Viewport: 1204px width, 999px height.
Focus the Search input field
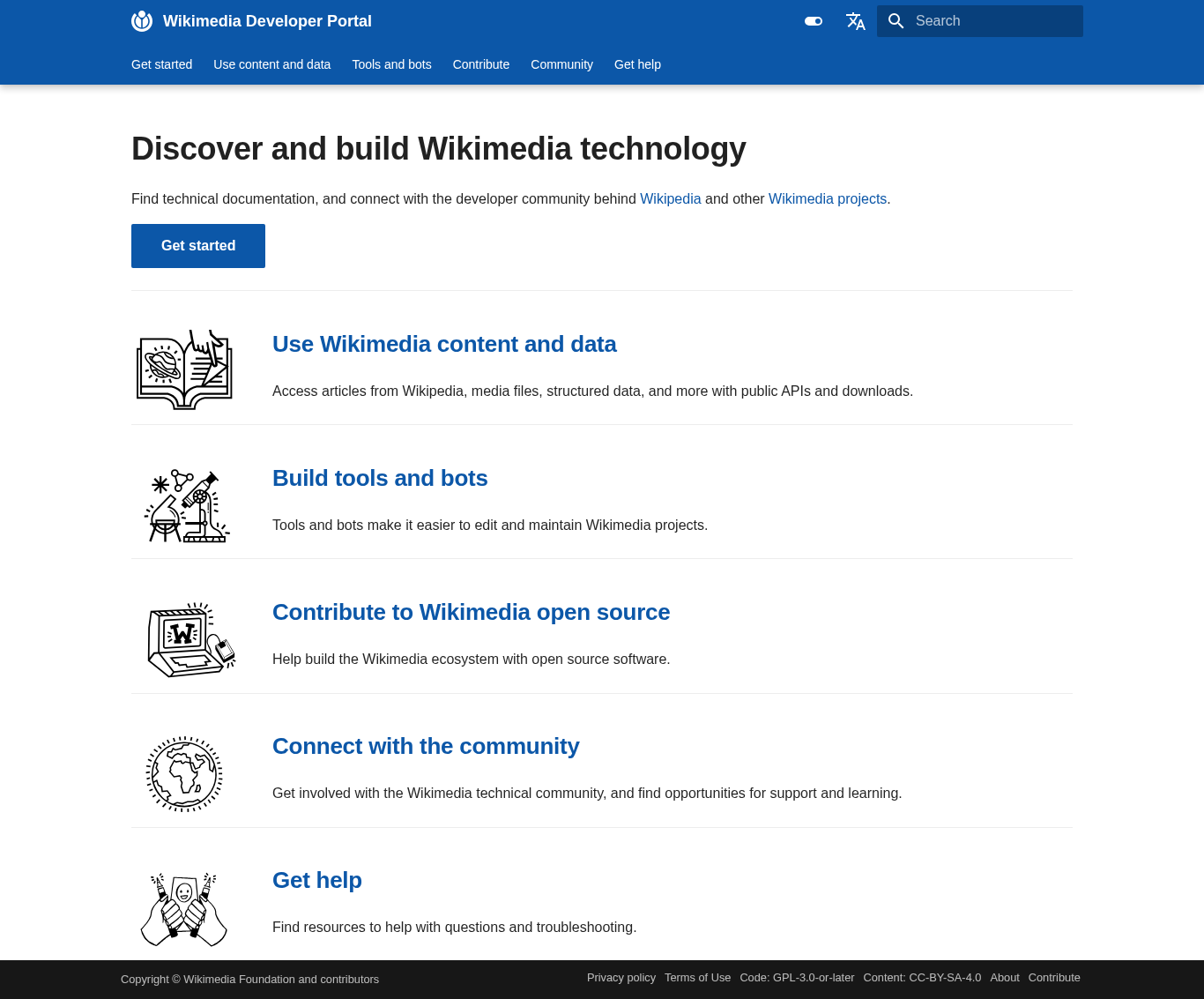tap(980, 21)
